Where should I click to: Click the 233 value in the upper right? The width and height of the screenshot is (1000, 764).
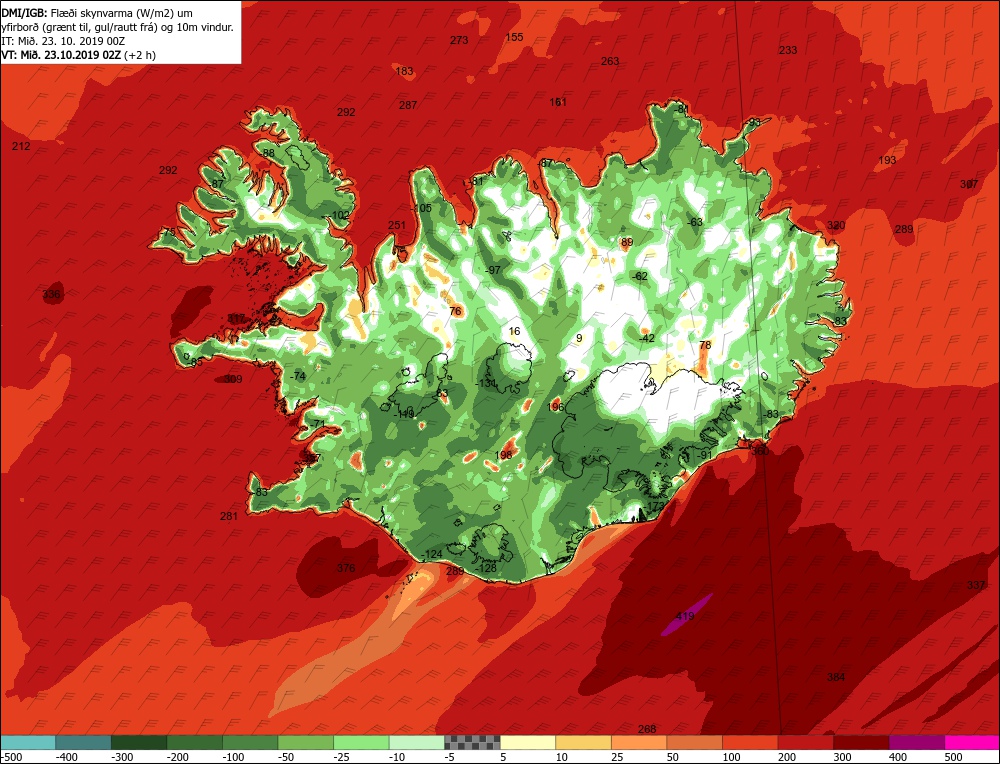pos(788,50)
